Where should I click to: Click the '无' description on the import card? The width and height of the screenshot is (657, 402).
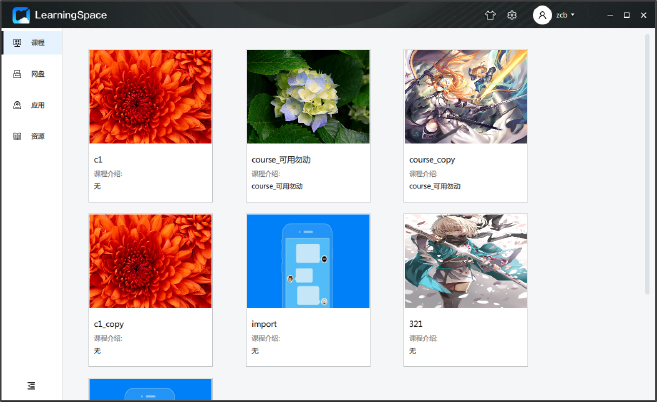tap(255, 350)
